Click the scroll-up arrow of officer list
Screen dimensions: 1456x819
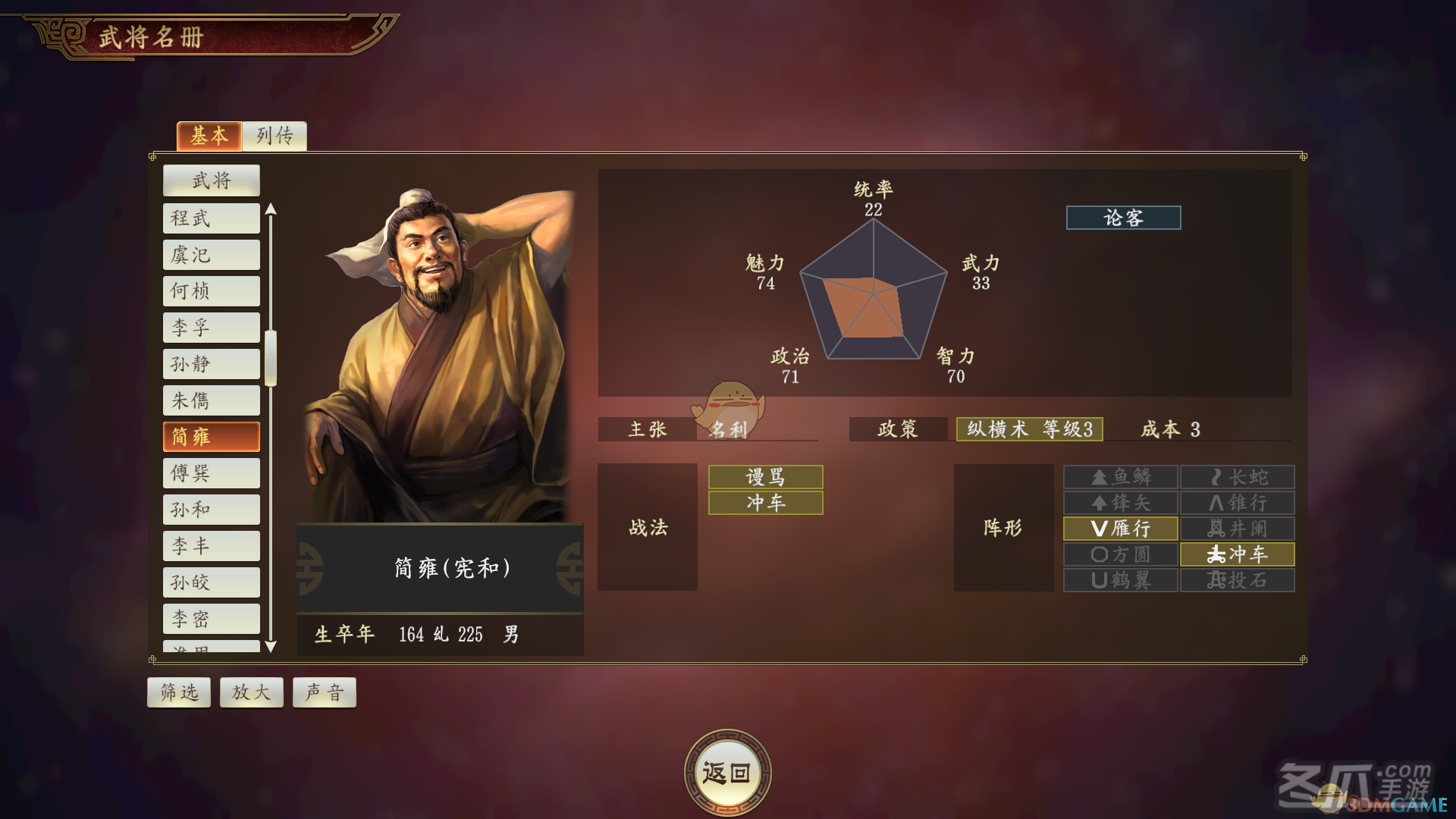click(271, 209)
